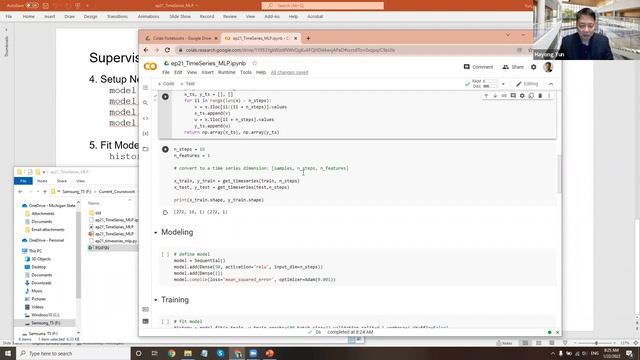This screenshot has width=640, height=360.
Task: Select the ep21_timeseries_mlp.py file in Explorer
Action: (x=113, y=241)
